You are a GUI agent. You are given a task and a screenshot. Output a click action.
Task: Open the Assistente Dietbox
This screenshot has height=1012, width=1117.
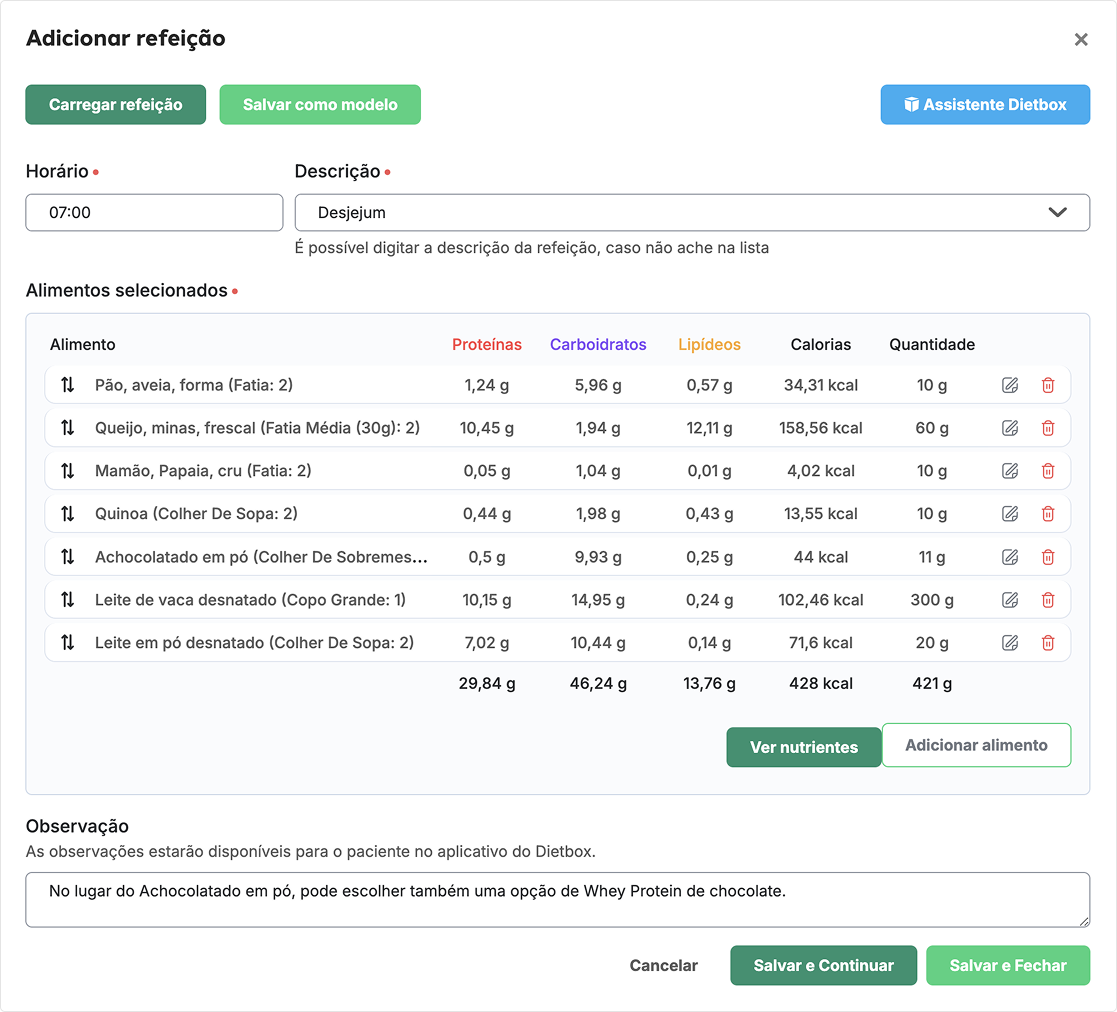tap(984, 105)
